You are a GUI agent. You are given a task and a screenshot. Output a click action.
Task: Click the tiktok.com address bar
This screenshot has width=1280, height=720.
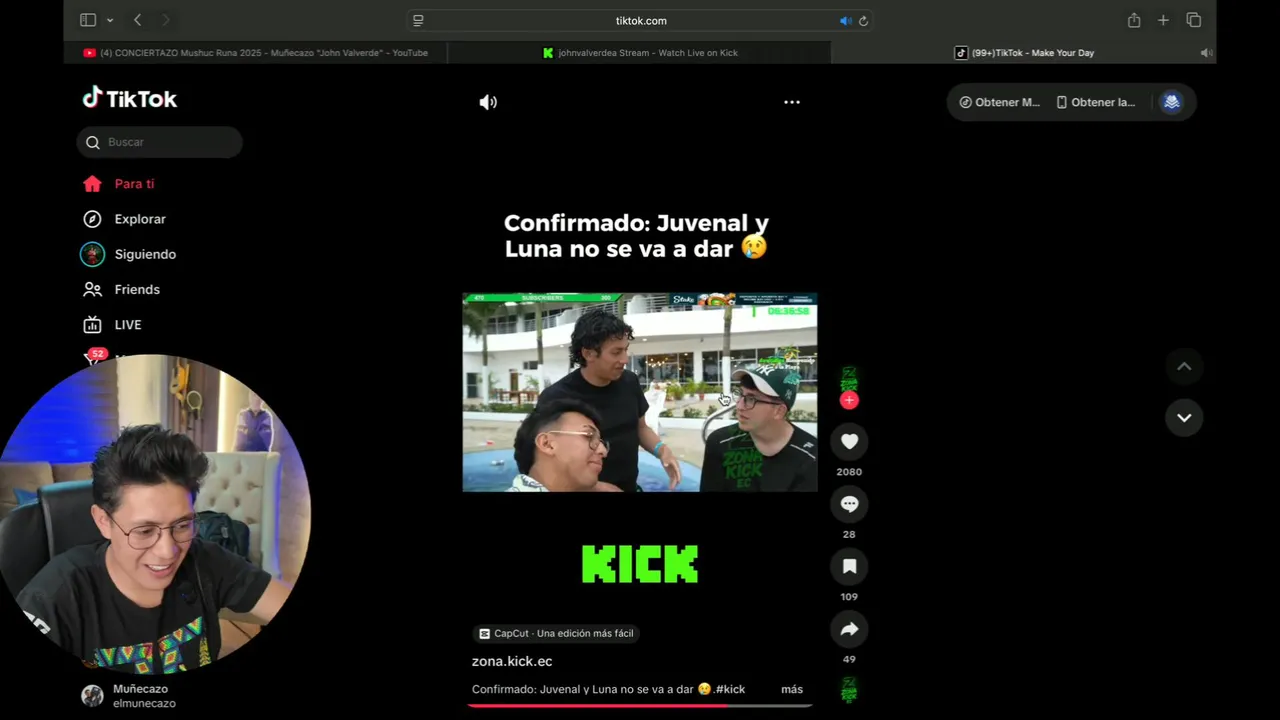640,20
